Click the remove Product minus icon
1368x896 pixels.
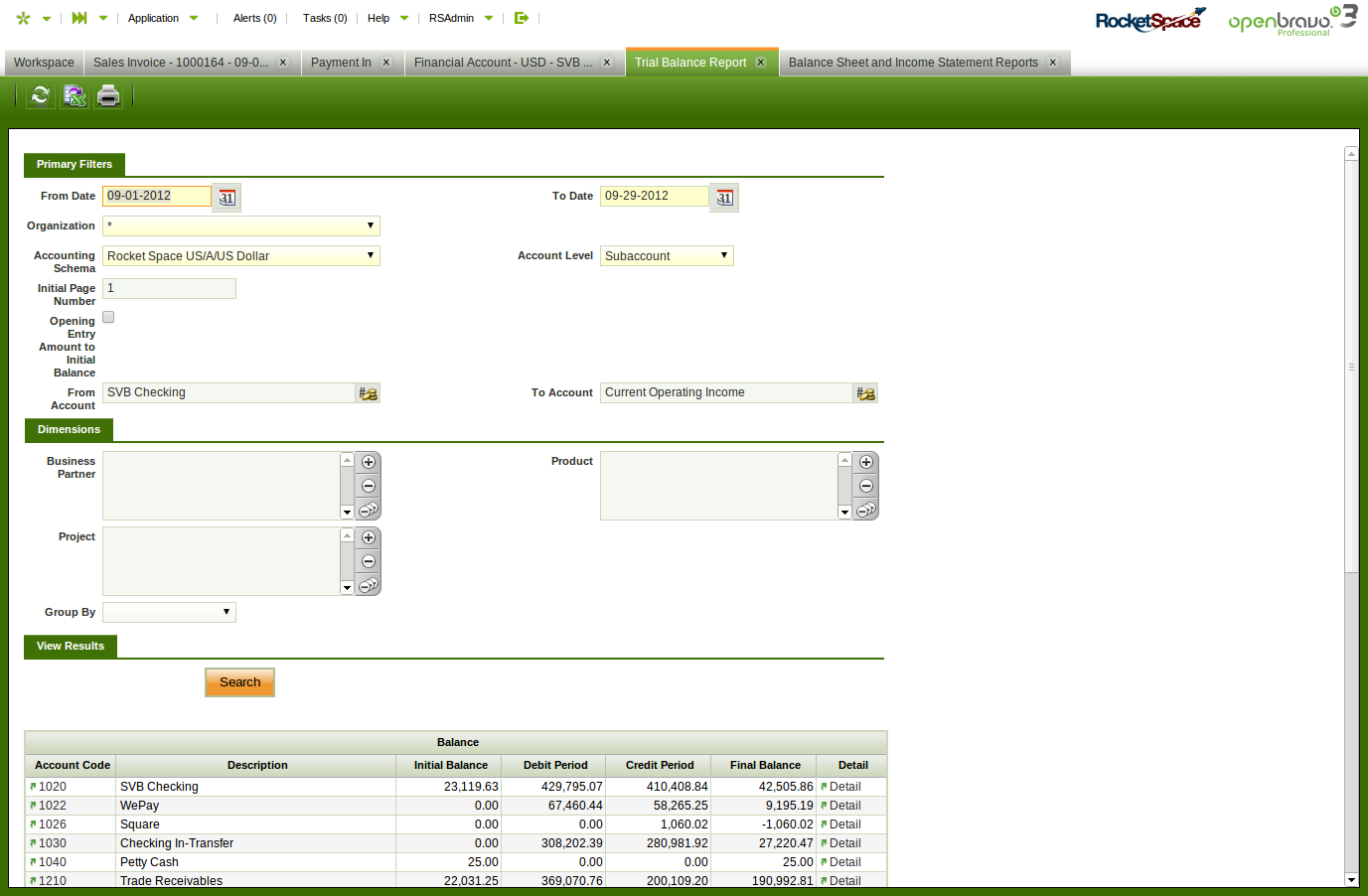866,486
